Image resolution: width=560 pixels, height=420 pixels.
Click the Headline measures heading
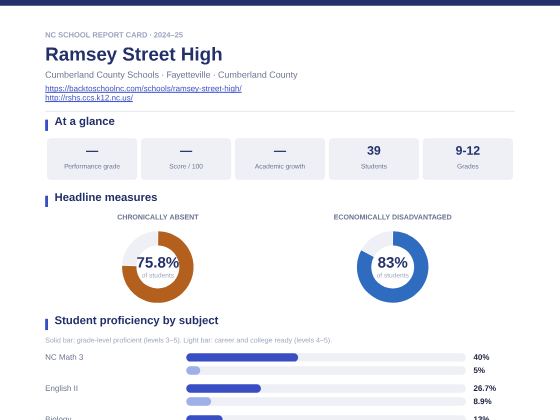pos(106,197)
